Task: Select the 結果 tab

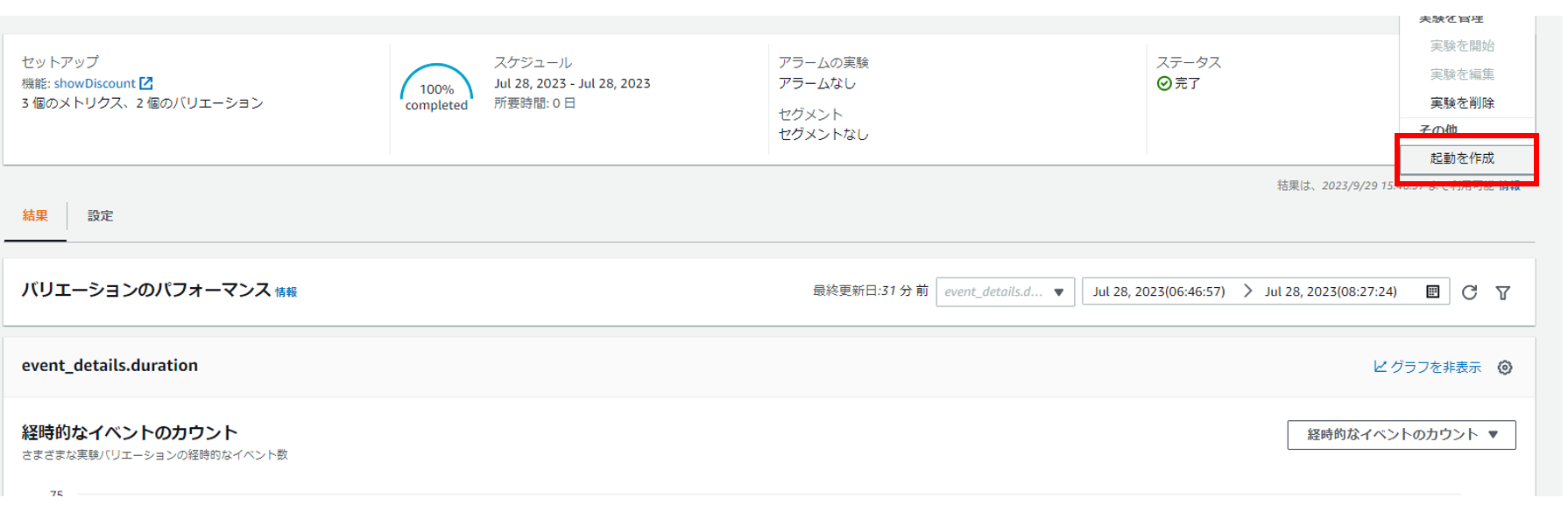Action: [x=35, y=216]
